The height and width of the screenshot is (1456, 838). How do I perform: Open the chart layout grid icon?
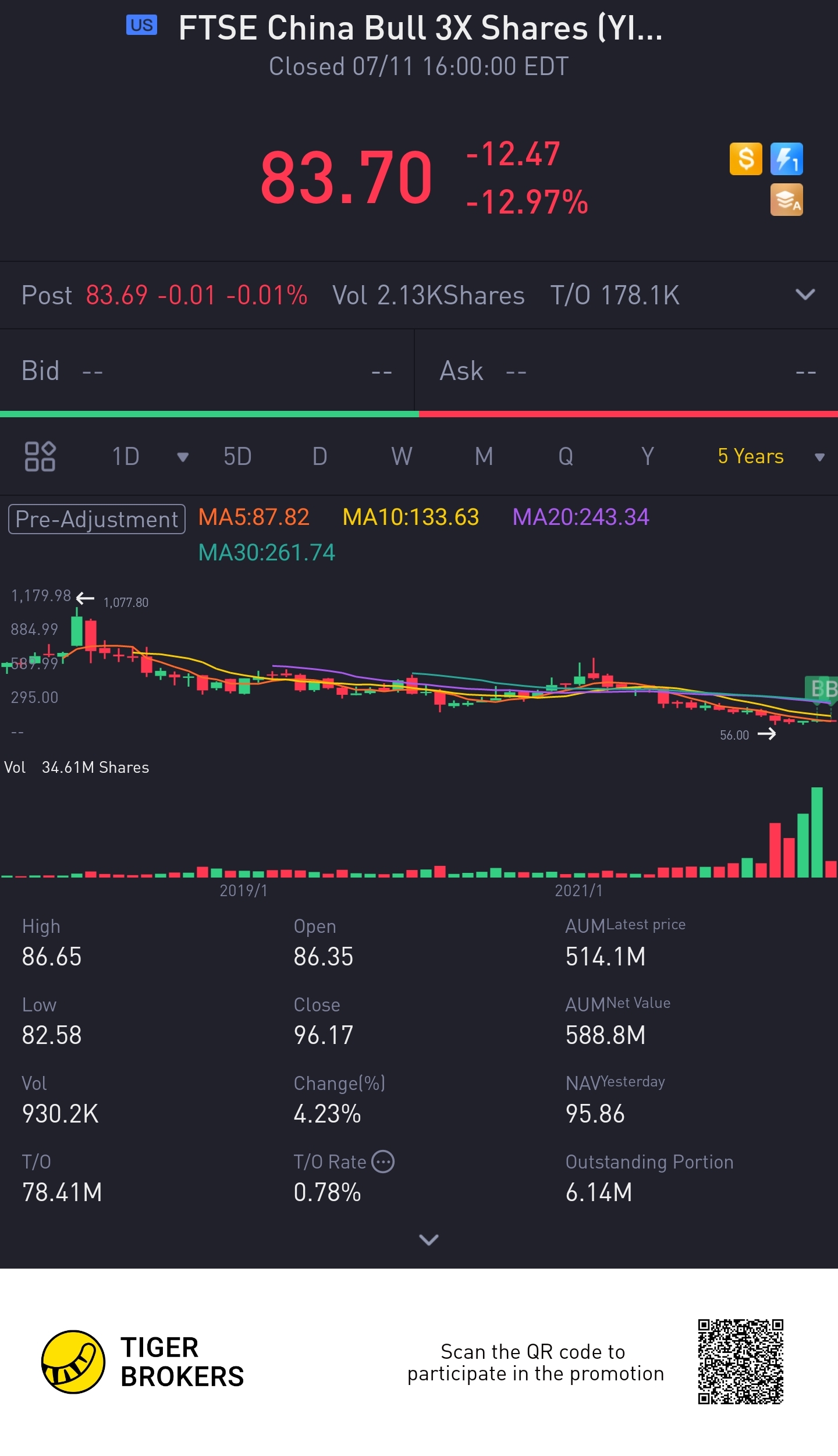pyautogui.click(x=40, y=456)
